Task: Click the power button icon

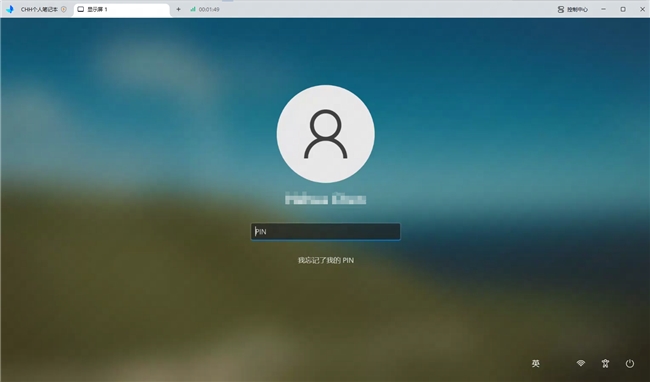Action: point(630,363)
